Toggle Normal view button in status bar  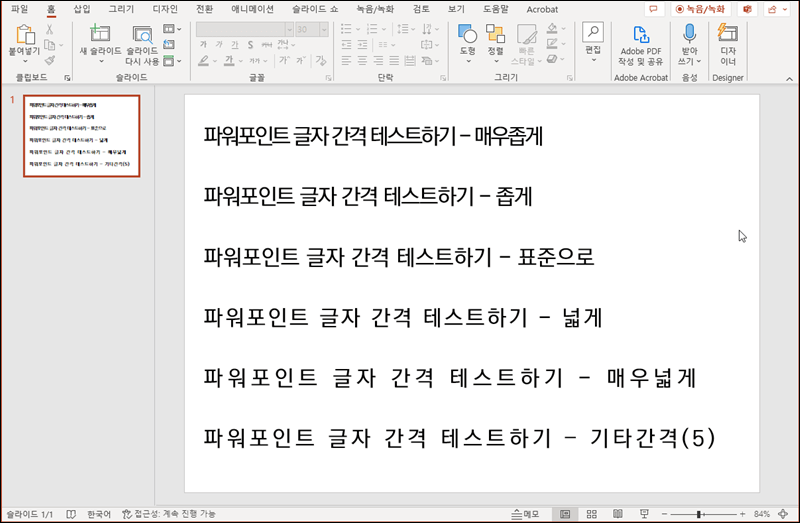[565, 514]
